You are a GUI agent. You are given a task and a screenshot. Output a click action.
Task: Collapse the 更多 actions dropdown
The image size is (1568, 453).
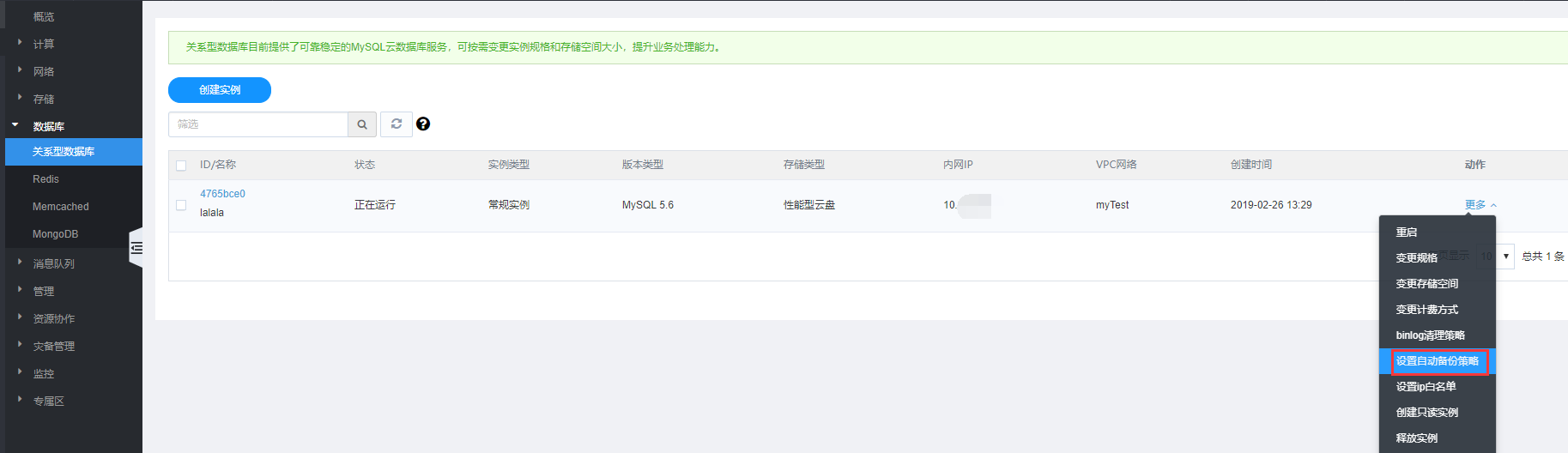(x=1480, y=204)
